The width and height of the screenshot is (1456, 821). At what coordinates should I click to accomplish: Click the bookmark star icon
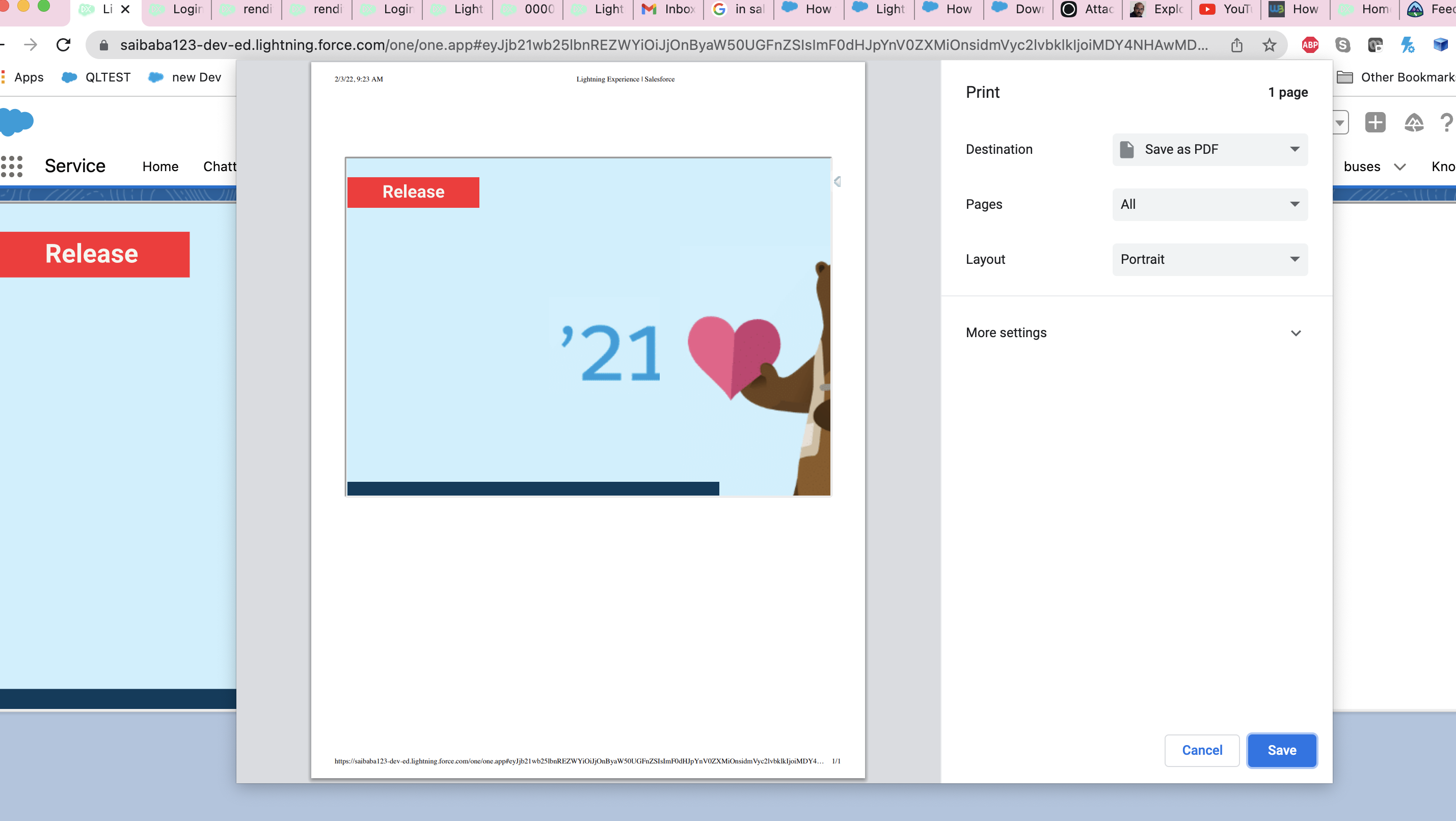coord(1270,45)
